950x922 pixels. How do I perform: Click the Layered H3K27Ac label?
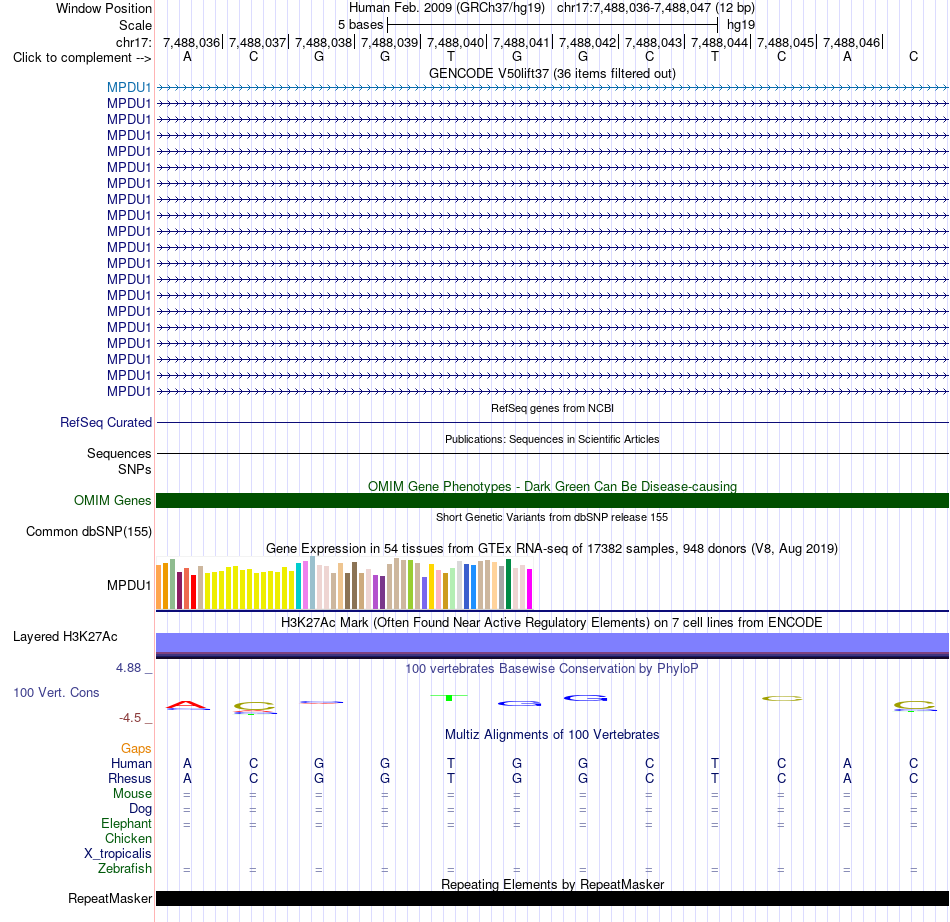pos(65,637)
